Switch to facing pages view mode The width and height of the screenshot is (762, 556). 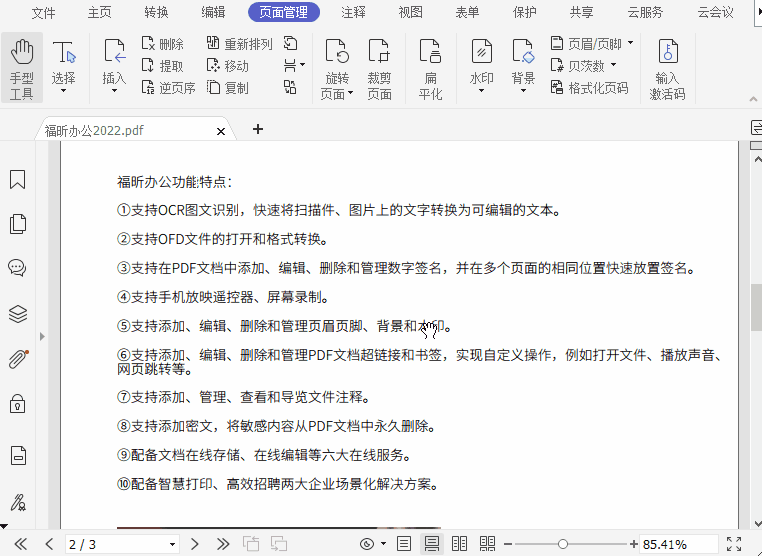pos(459,544)
